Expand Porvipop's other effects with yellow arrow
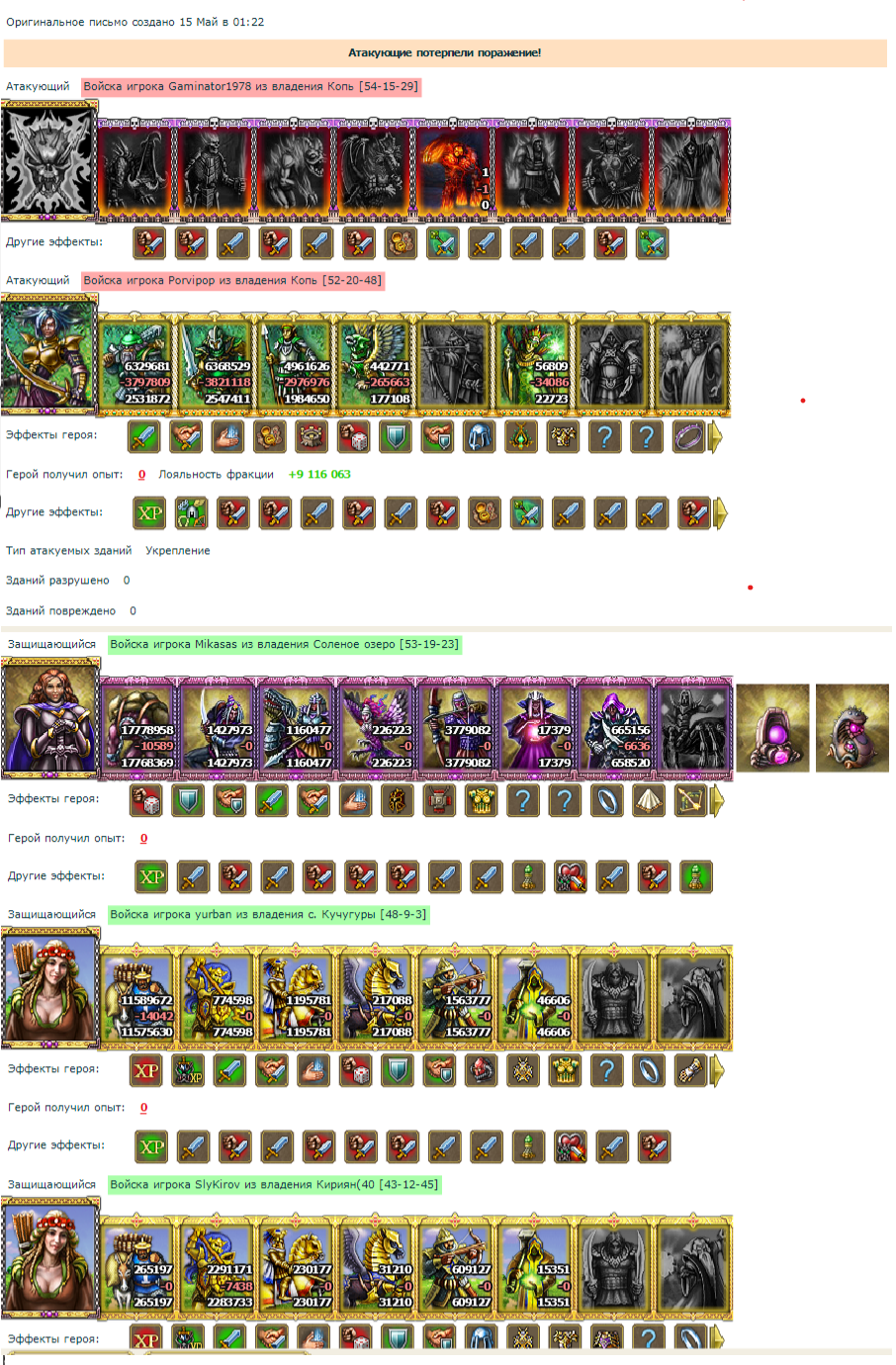This screenshot has width=896, height=1365. point(720,513)
